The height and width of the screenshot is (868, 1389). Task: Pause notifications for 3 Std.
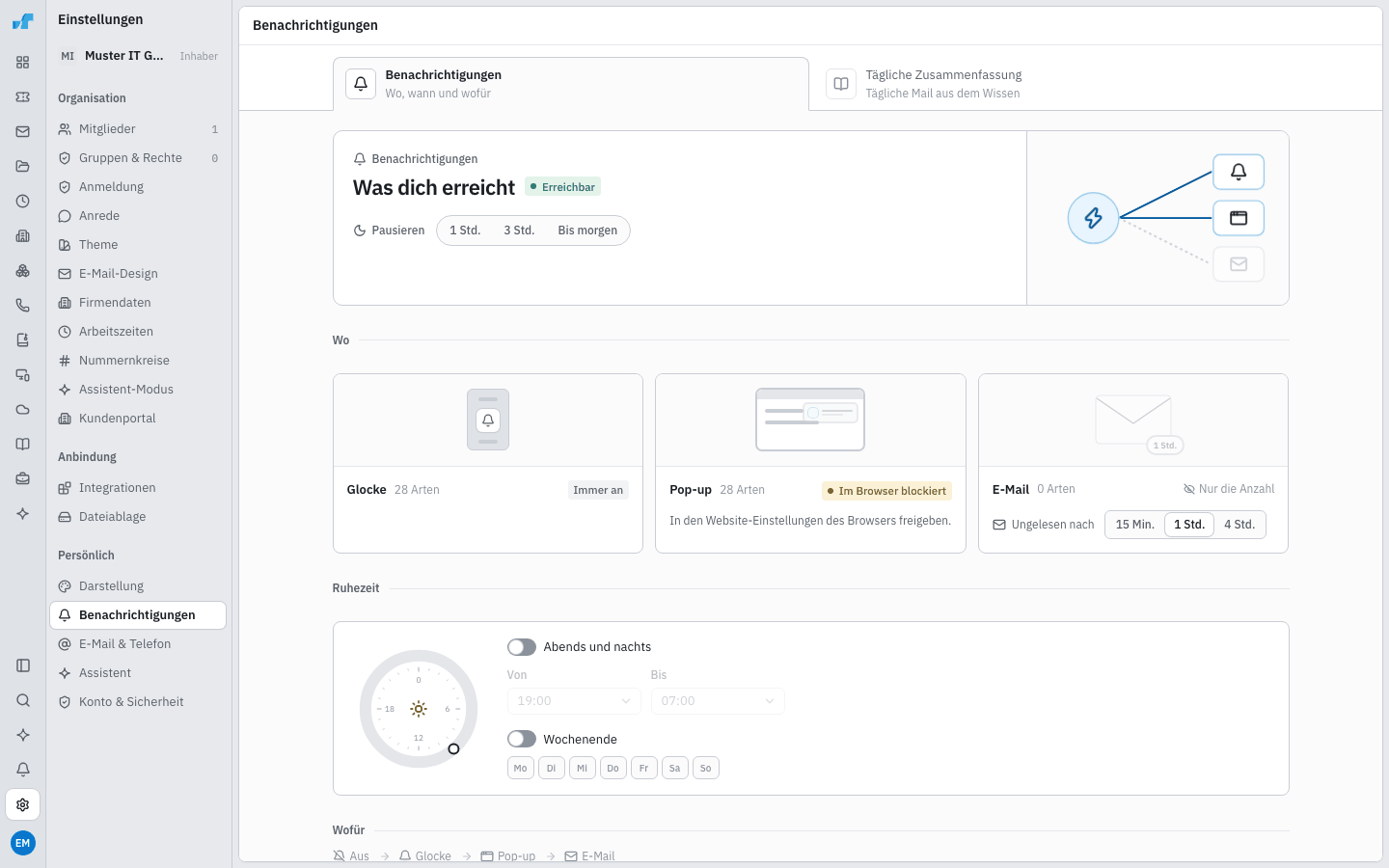click(x=519, y=231)
